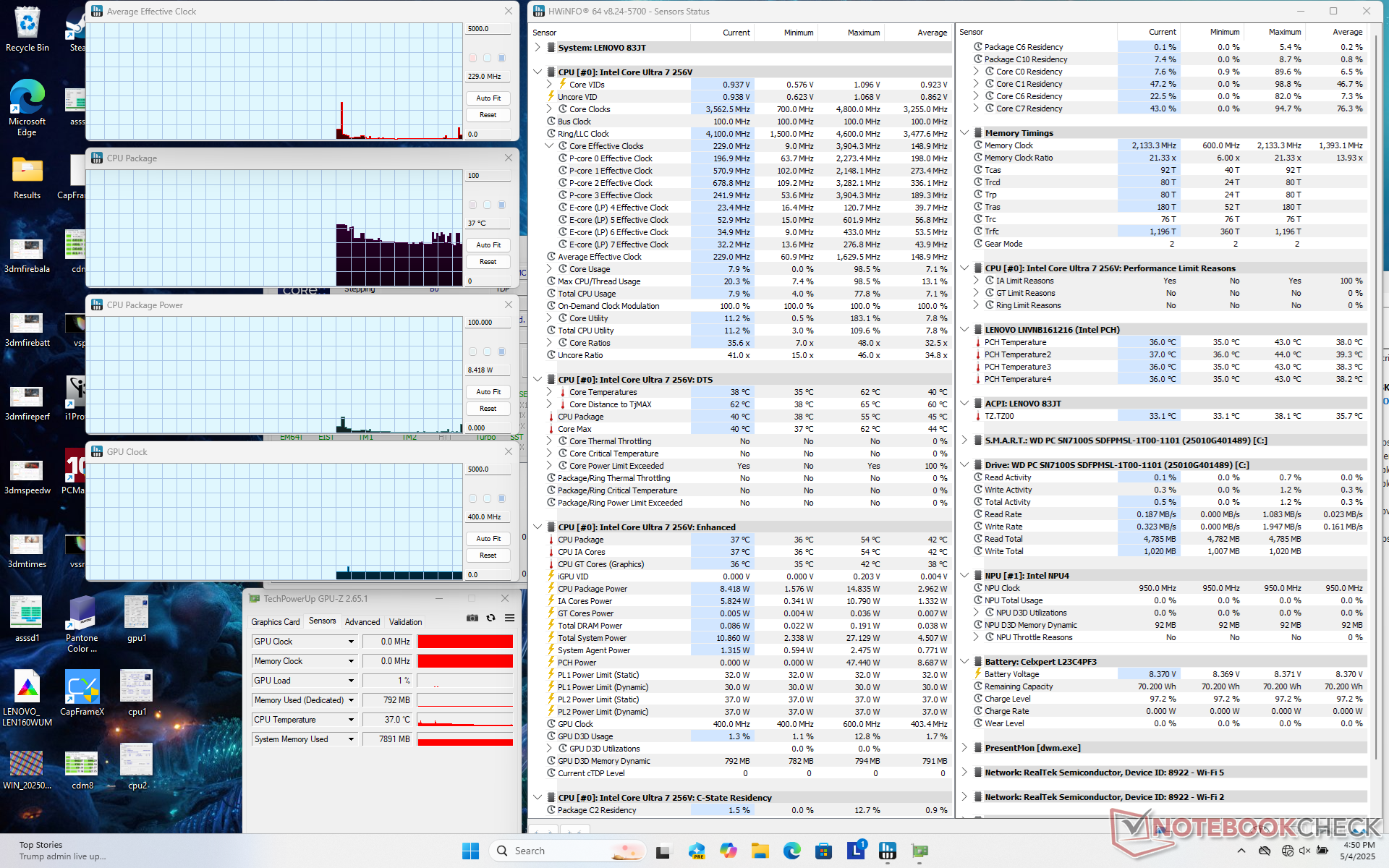1389x868 pixels.
Task: Click Auto Fit in the CPU Package graph
Action: 488,245
